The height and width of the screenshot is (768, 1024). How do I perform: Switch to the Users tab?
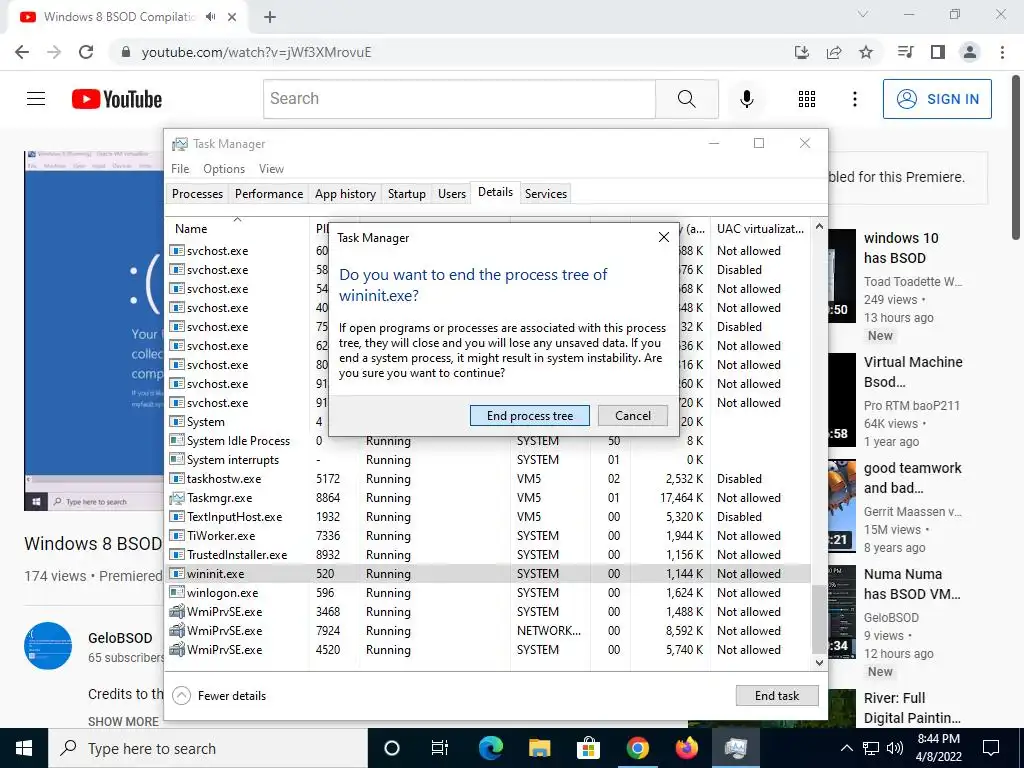tap(451, 193)
